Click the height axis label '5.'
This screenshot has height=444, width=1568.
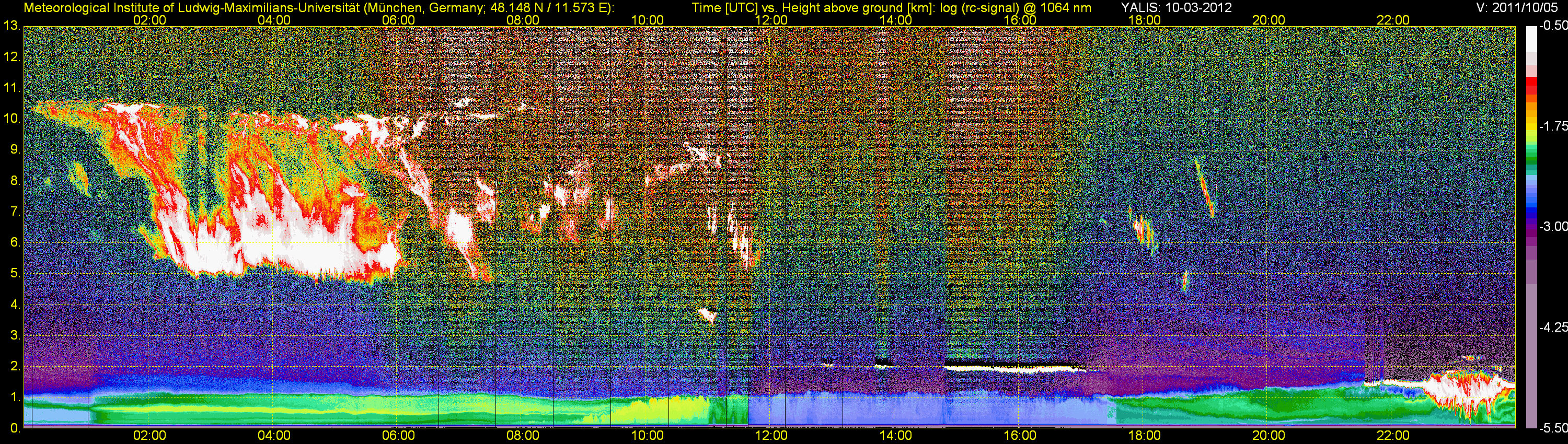click(x=15, y=274)
